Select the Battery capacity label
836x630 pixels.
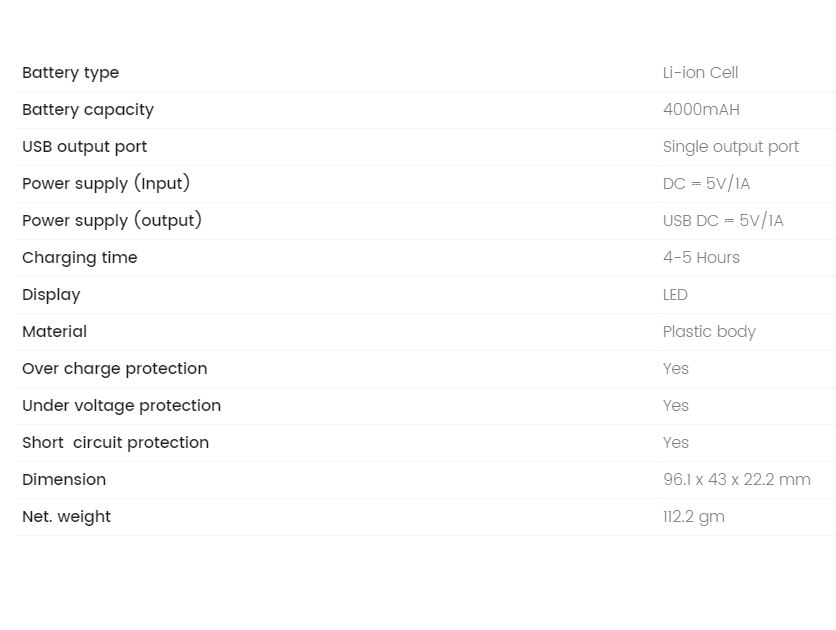point(88,110)
